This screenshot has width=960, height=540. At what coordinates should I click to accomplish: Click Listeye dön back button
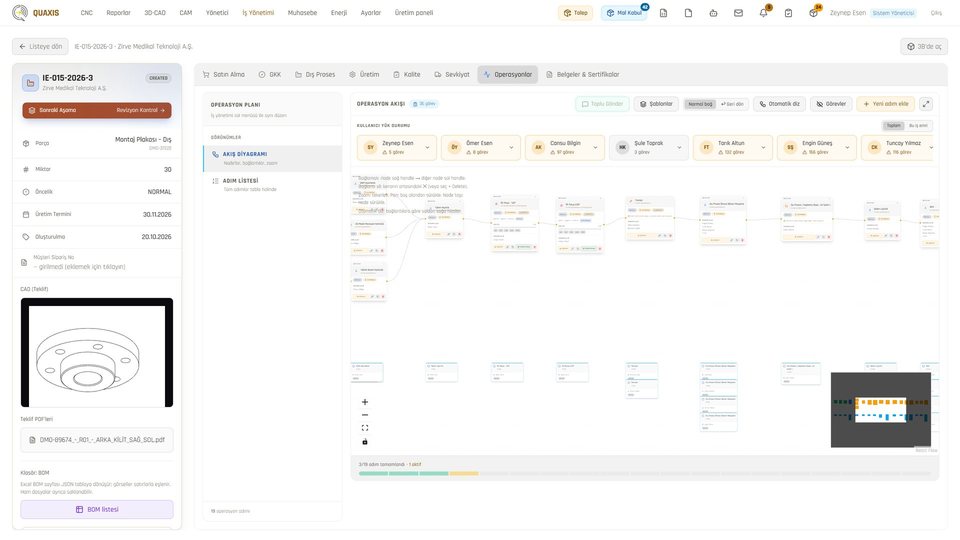pyautogui.click(x=40, y=47)
